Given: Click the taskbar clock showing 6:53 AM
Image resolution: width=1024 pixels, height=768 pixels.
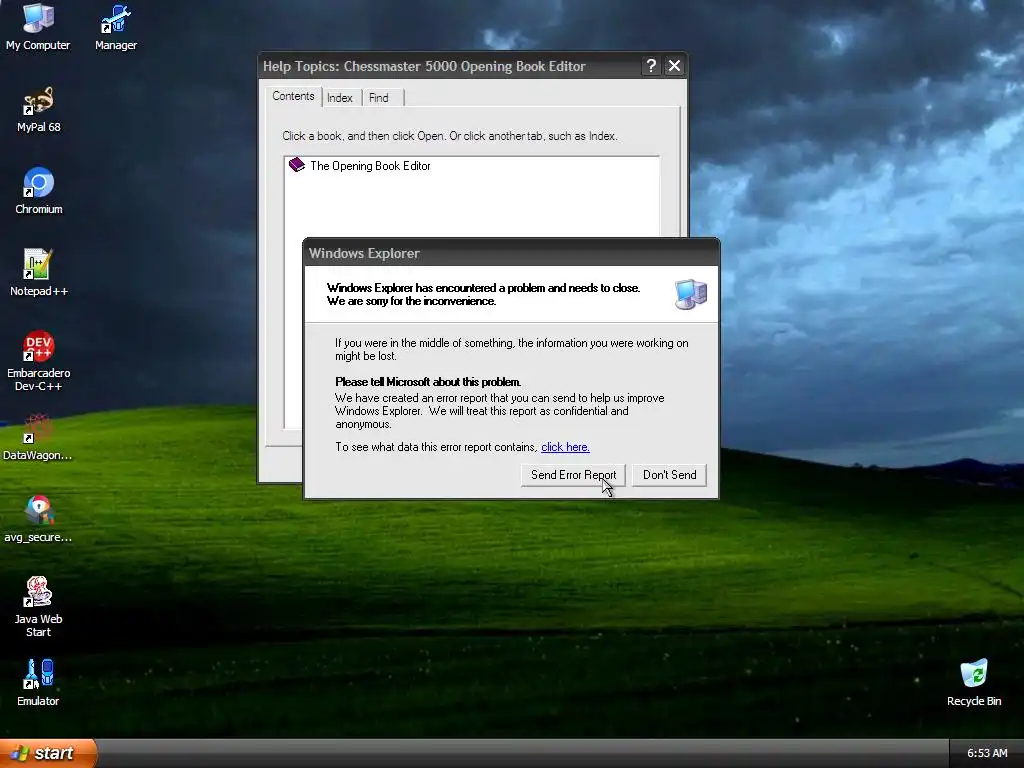Looking at the screenshot, I should (x=987, y=753).
